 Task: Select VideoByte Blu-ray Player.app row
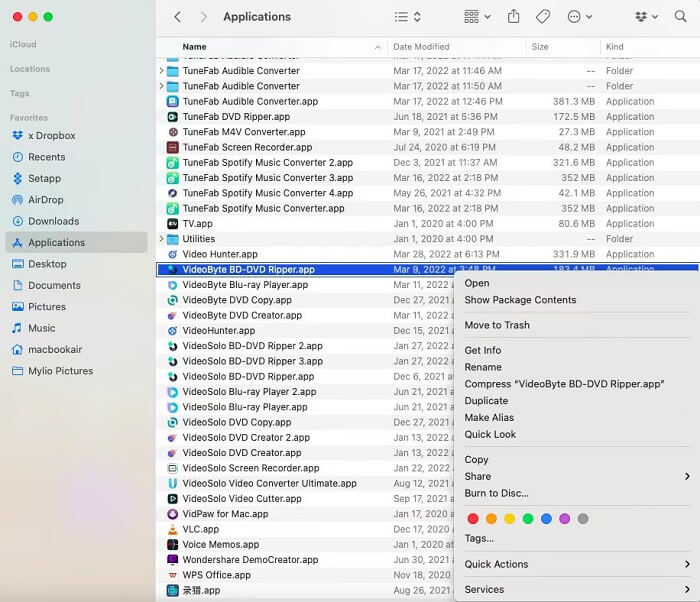pyautogui.click(x=305, y=285)
